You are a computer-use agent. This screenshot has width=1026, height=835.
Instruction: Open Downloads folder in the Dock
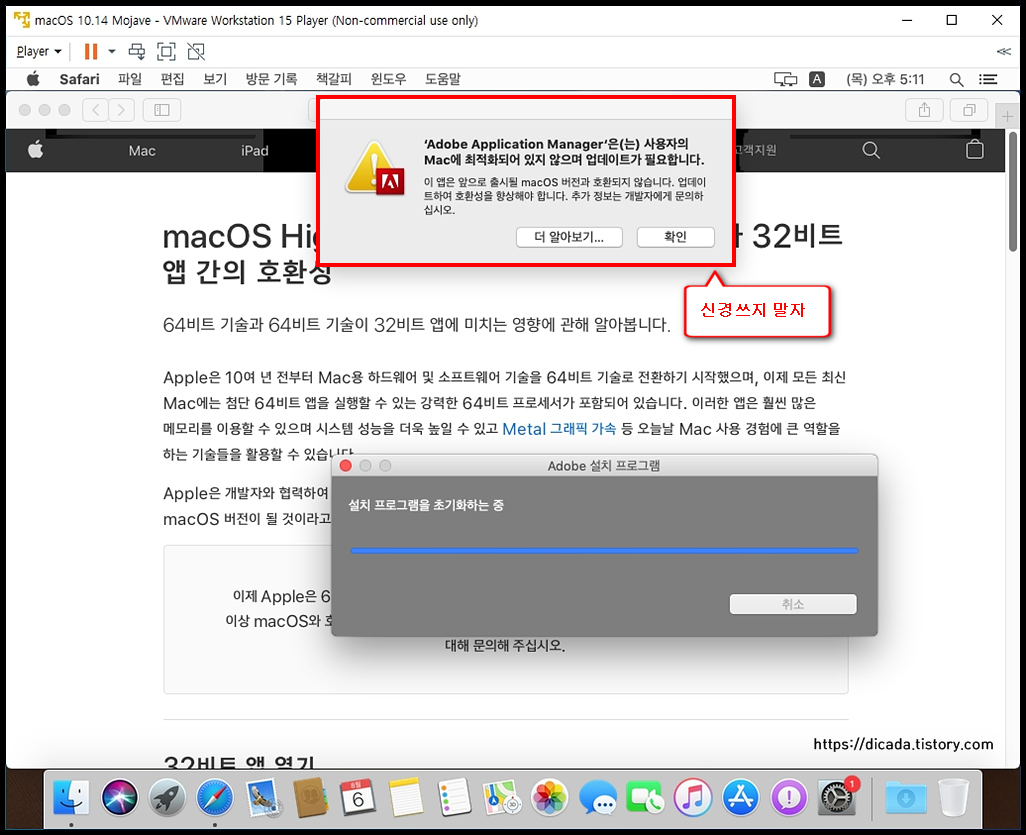(906, 797)
